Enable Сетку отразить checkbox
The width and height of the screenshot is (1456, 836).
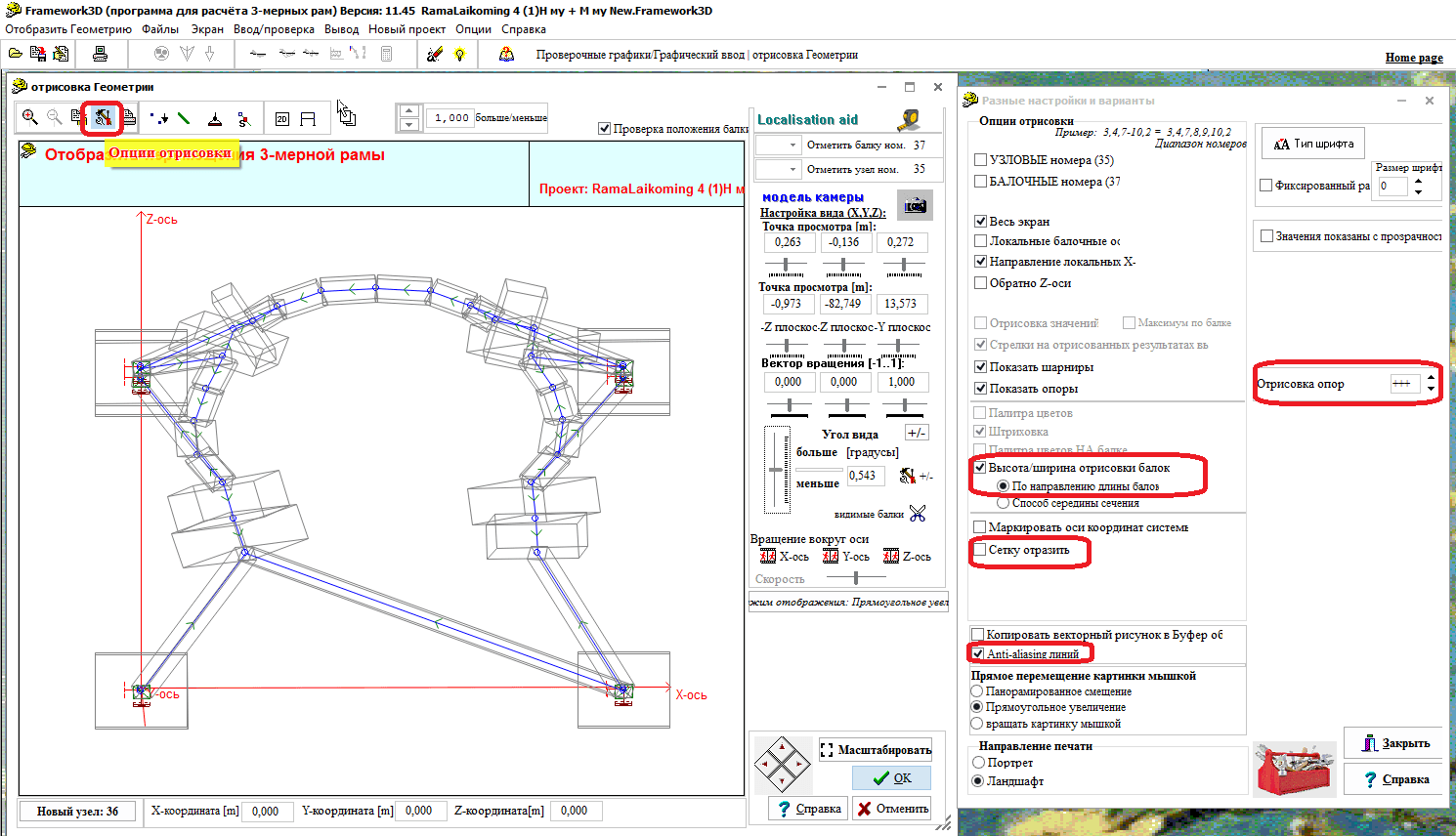[980, 549]
